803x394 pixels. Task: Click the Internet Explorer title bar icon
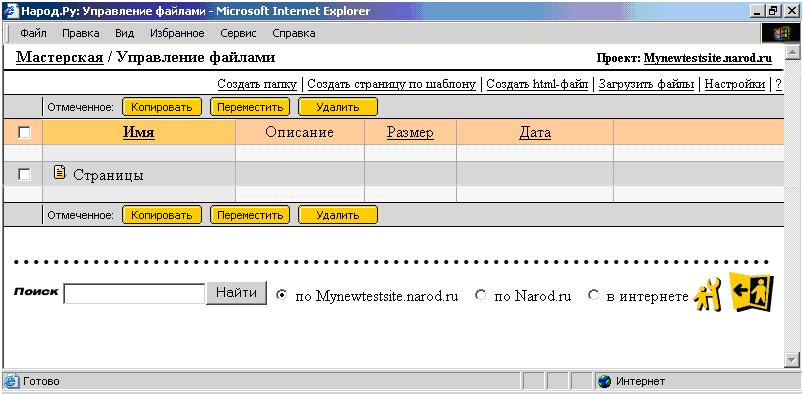[x=11, y=11]
